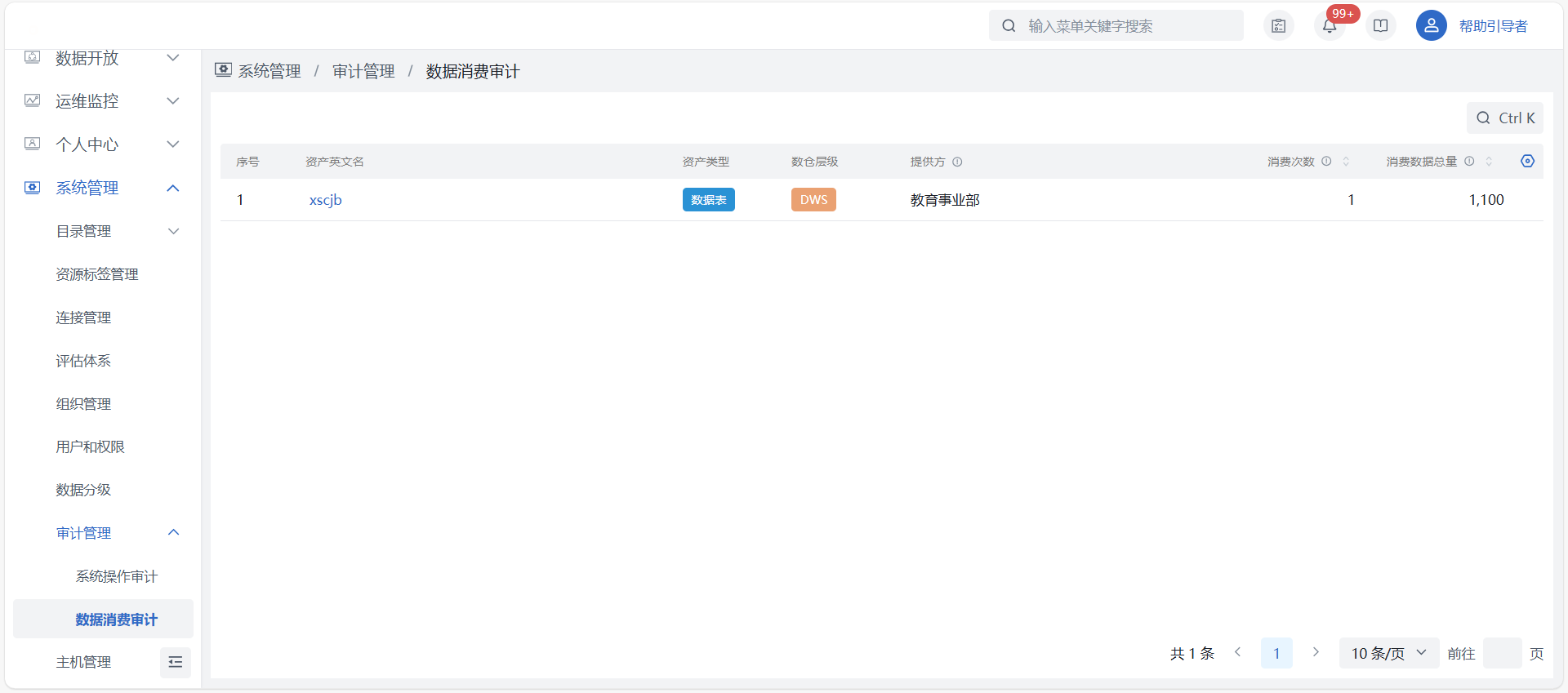Image resolution: width=1568 pixels, height=693 pixels.
Task: Select 系统操作审计 in sidebar
Action: point(117,576)
